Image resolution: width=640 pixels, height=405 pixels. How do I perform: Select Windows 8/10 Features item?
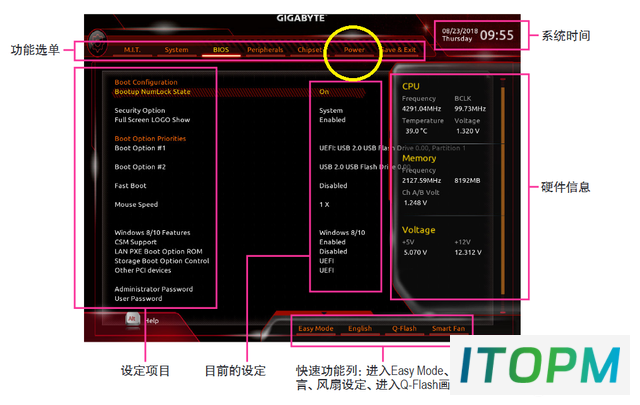(x=152, y=233)
